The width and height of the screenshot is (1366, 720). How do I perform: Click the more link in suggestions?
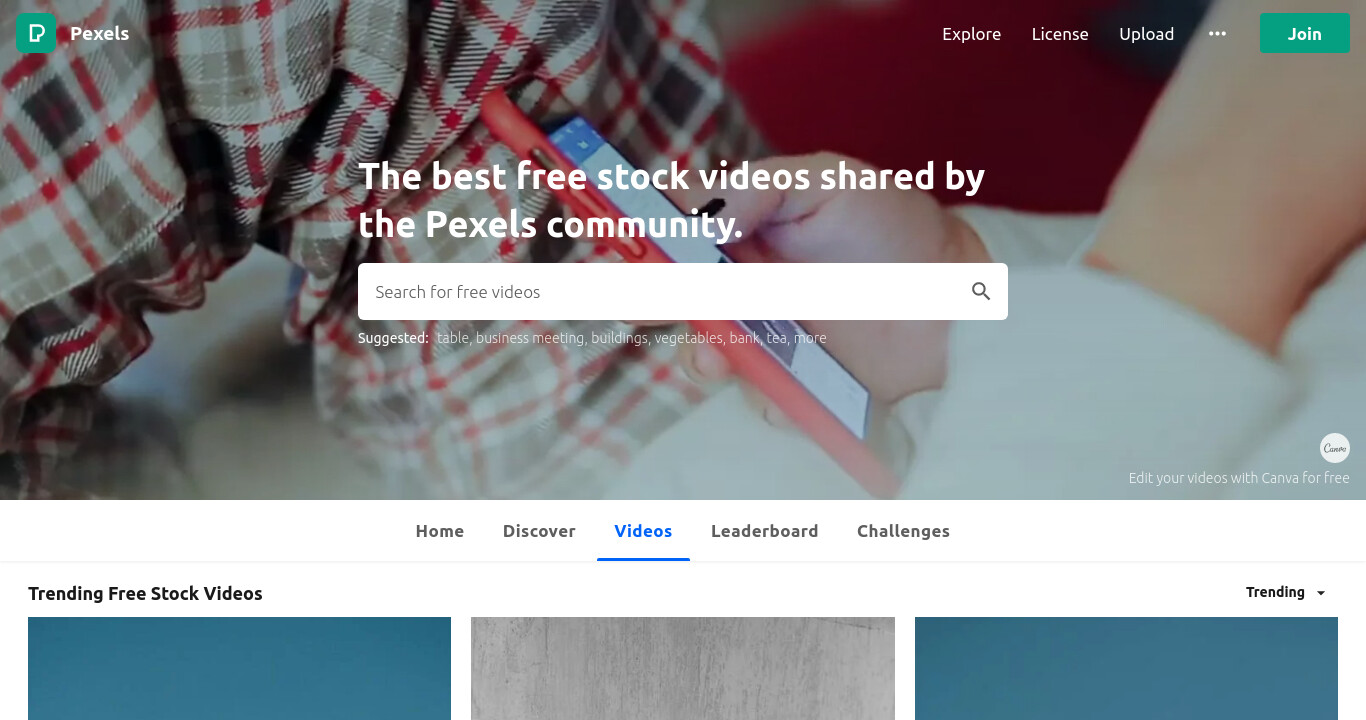[x=810, y=338]
